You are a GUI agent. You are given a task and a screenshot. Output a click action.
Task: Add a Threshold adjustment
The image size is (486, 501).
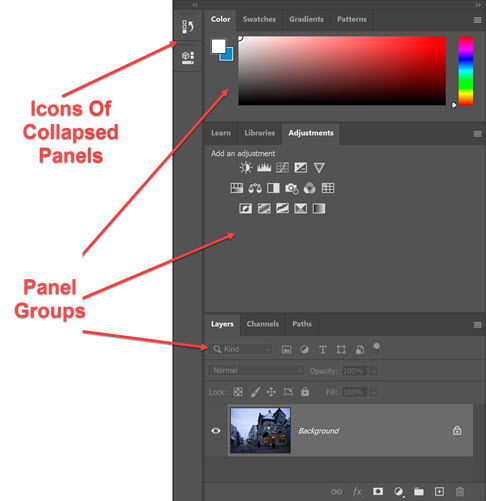[x=282, y=209]
